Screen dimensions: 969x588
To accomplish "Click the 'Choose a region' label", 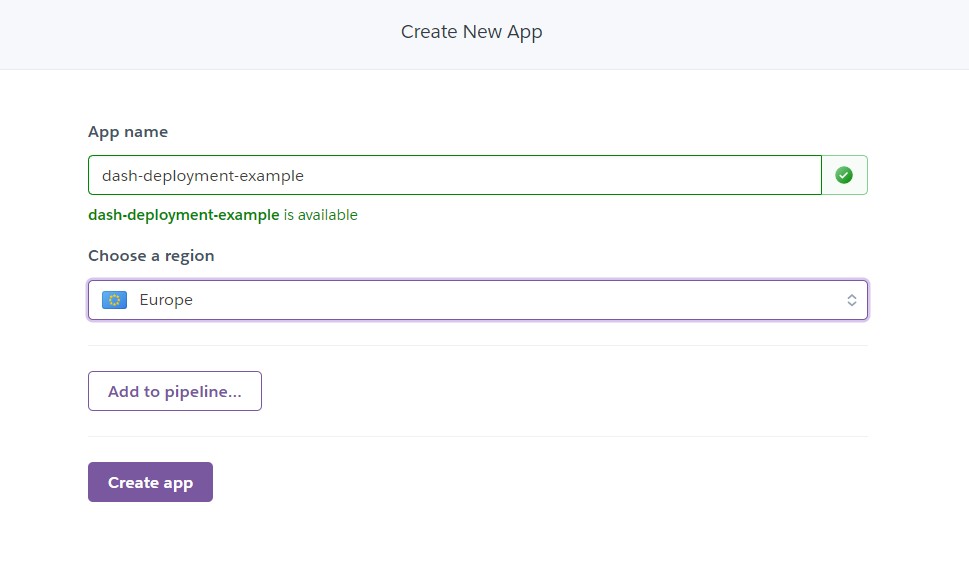I will pos(151,255).
